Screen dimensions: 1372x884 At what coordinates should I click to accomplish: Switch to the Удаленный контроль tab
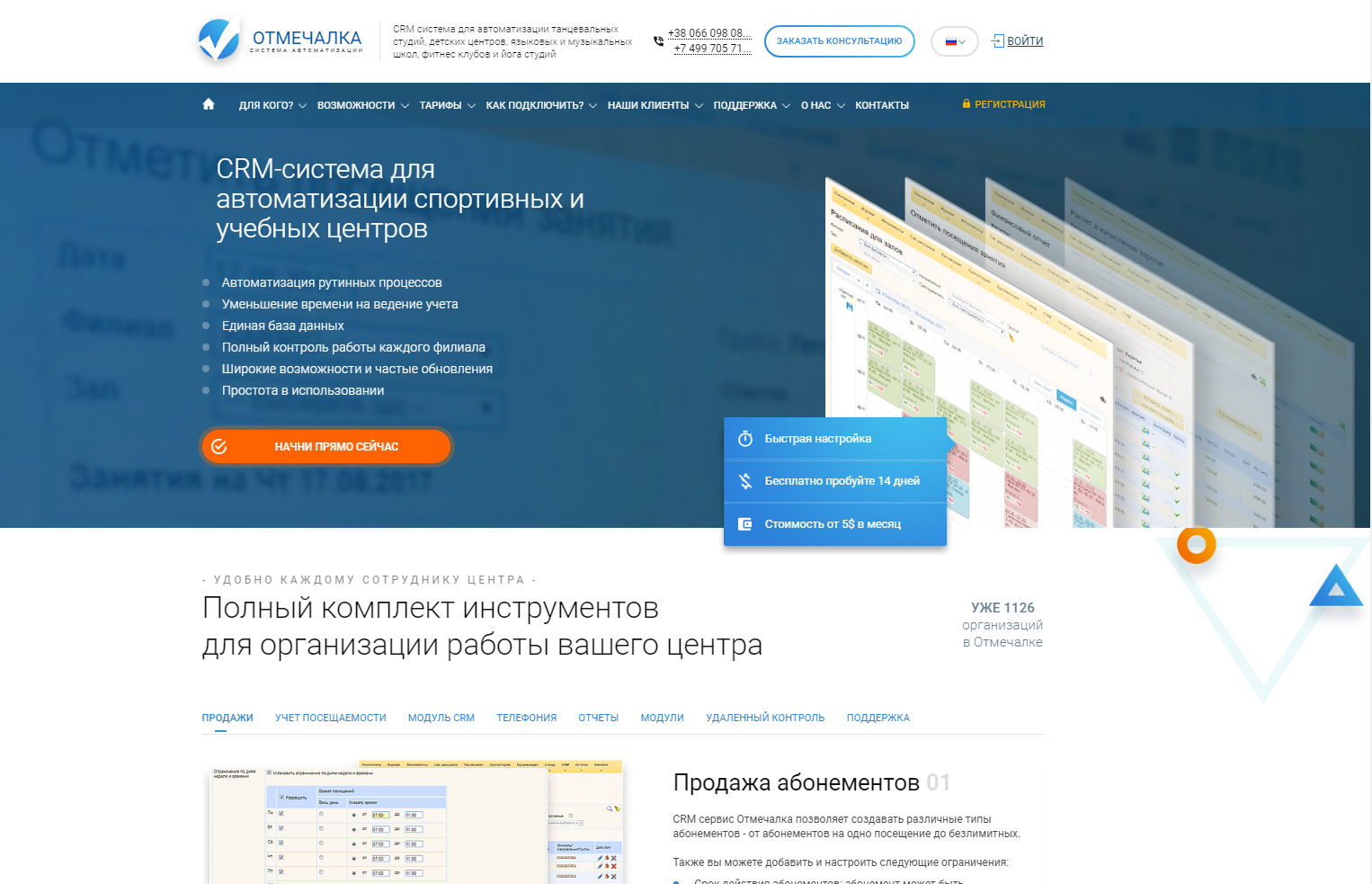(x=765, y=718)
